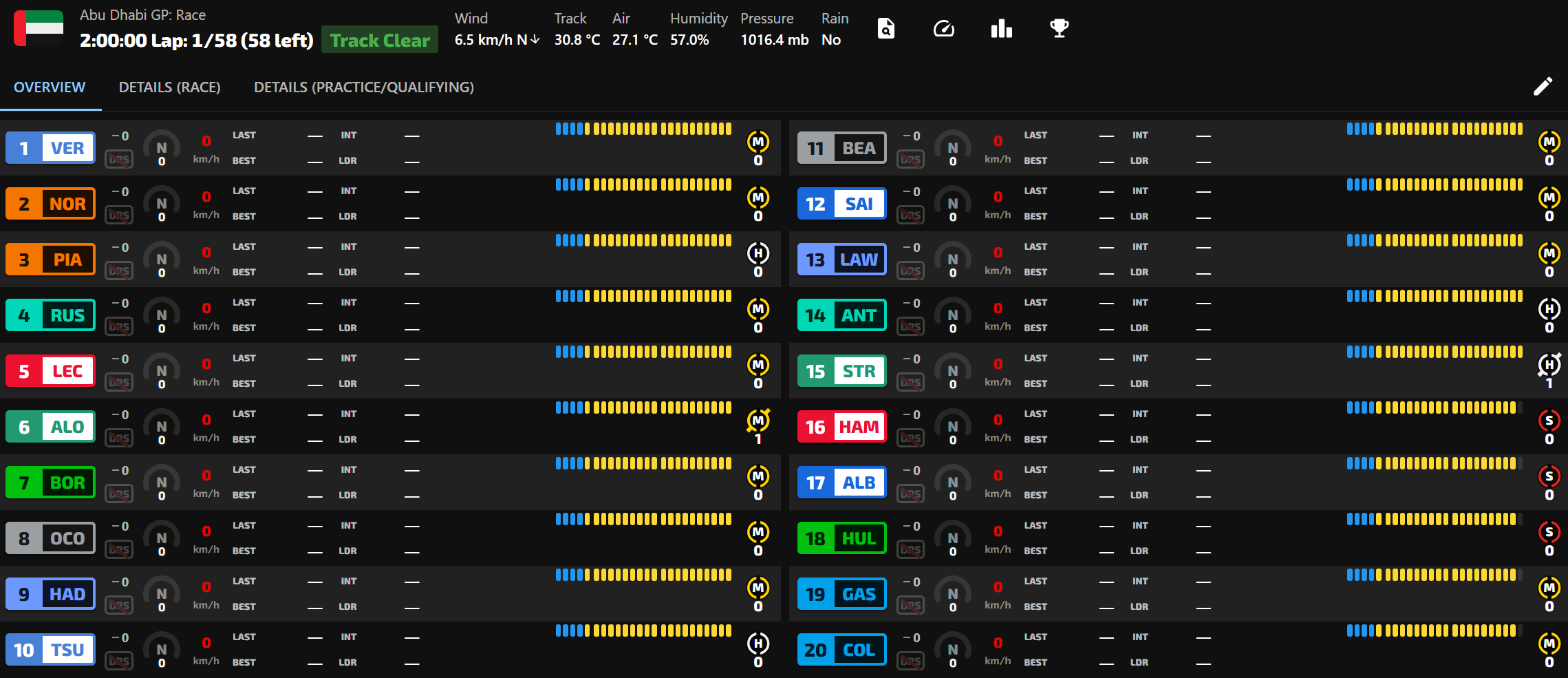Click Piastri's hard tyre compound icon
The image size is (1568, 678).
[758, 253]
